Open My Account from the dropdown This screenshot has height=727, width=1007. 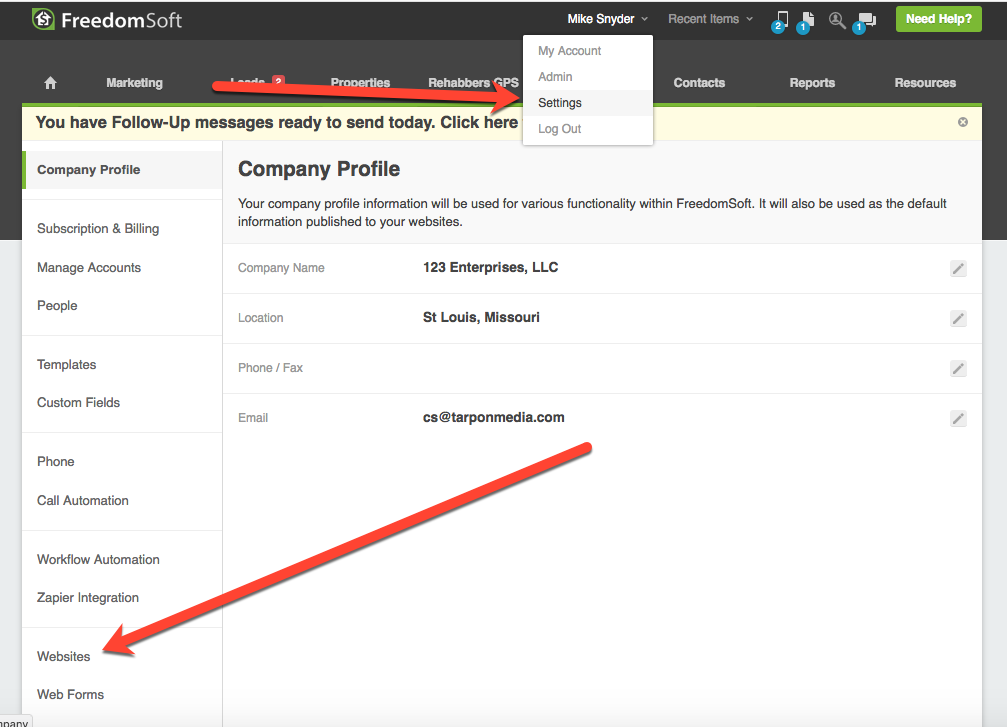click(x=570, y=51)
